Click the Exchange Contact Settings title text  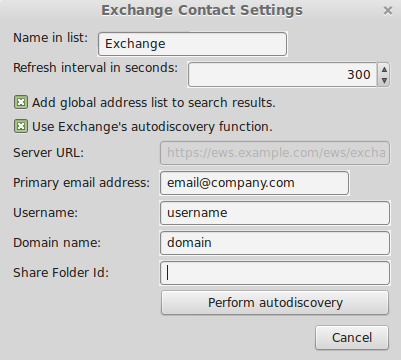202,10
